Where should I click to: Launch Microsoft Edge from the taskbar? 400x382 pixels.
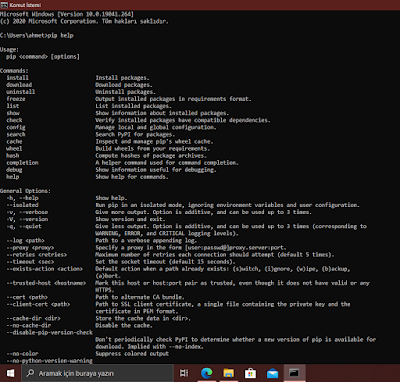coord(206,373)
